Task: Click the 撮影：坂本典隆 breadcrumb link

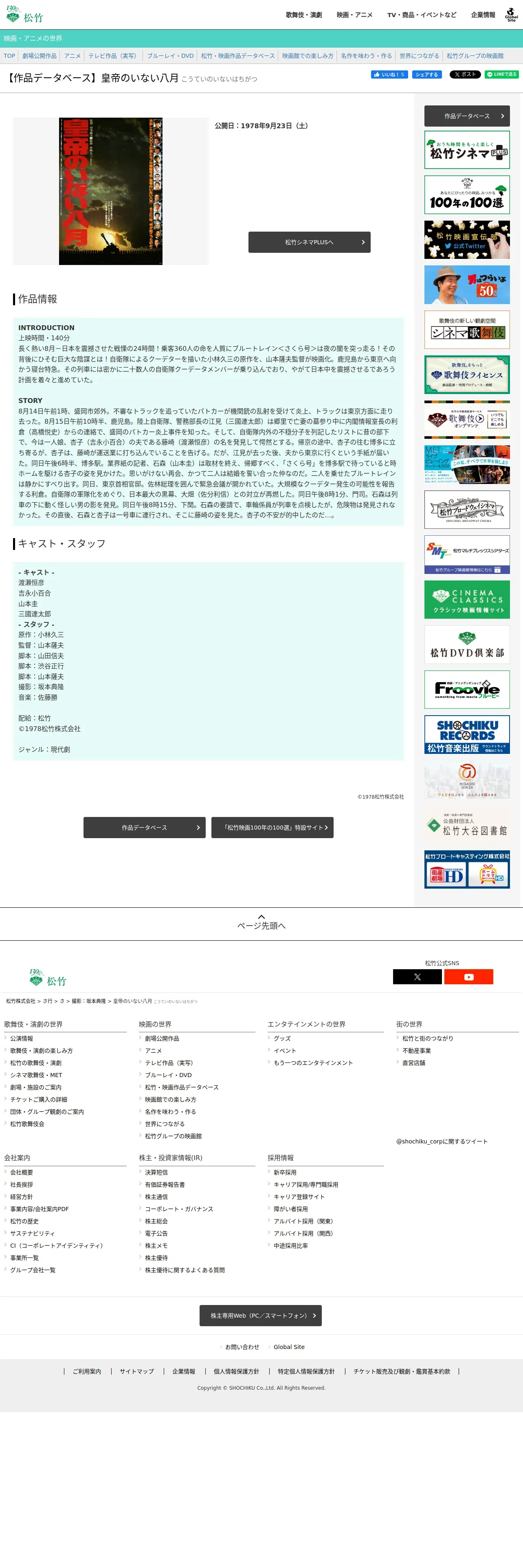Action: click(x=89, y=1001)
